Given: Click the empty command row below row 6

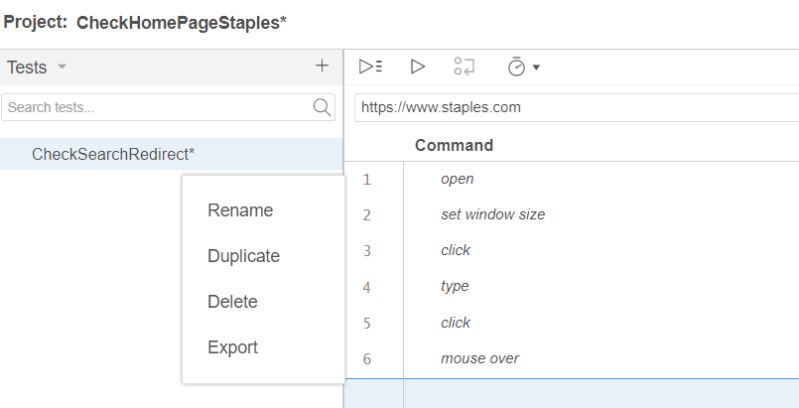Looking at the screenshot, I should [600, 393].
